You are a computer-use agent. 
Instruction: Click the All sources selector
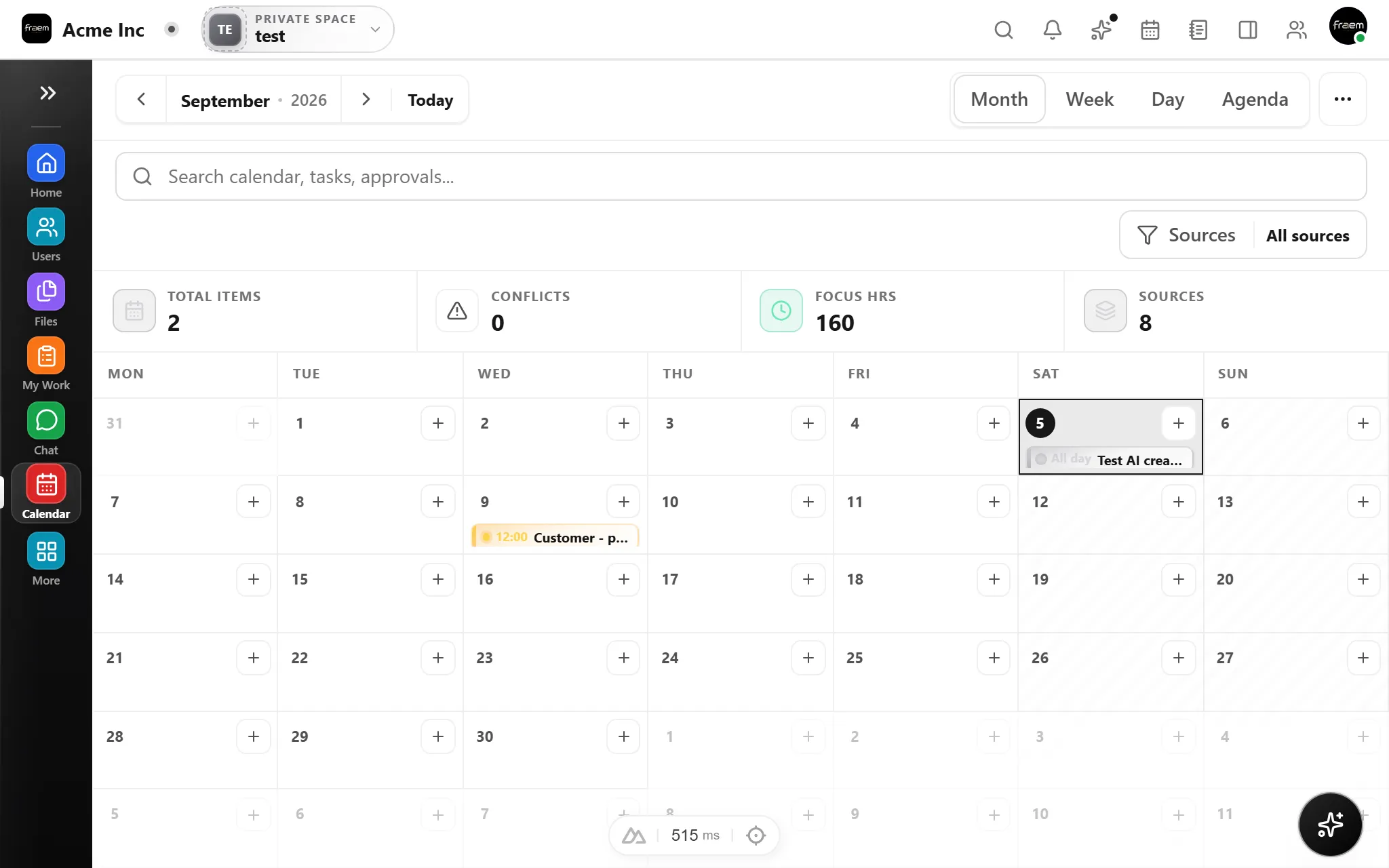pyautogui.click(x=1308, y=235)
